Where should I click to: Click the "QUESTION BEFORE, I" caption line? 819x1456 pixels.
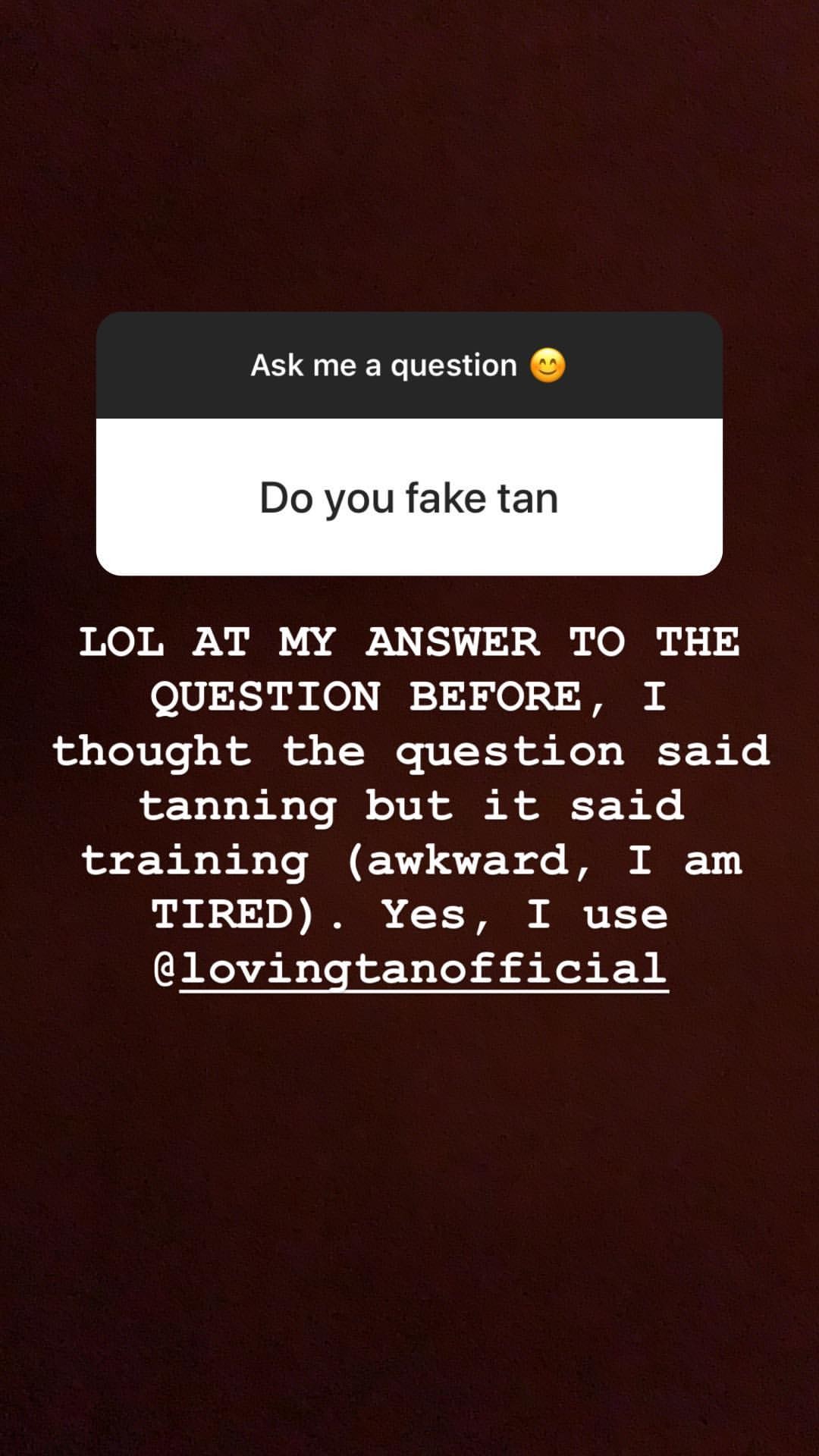pos(409,696)
